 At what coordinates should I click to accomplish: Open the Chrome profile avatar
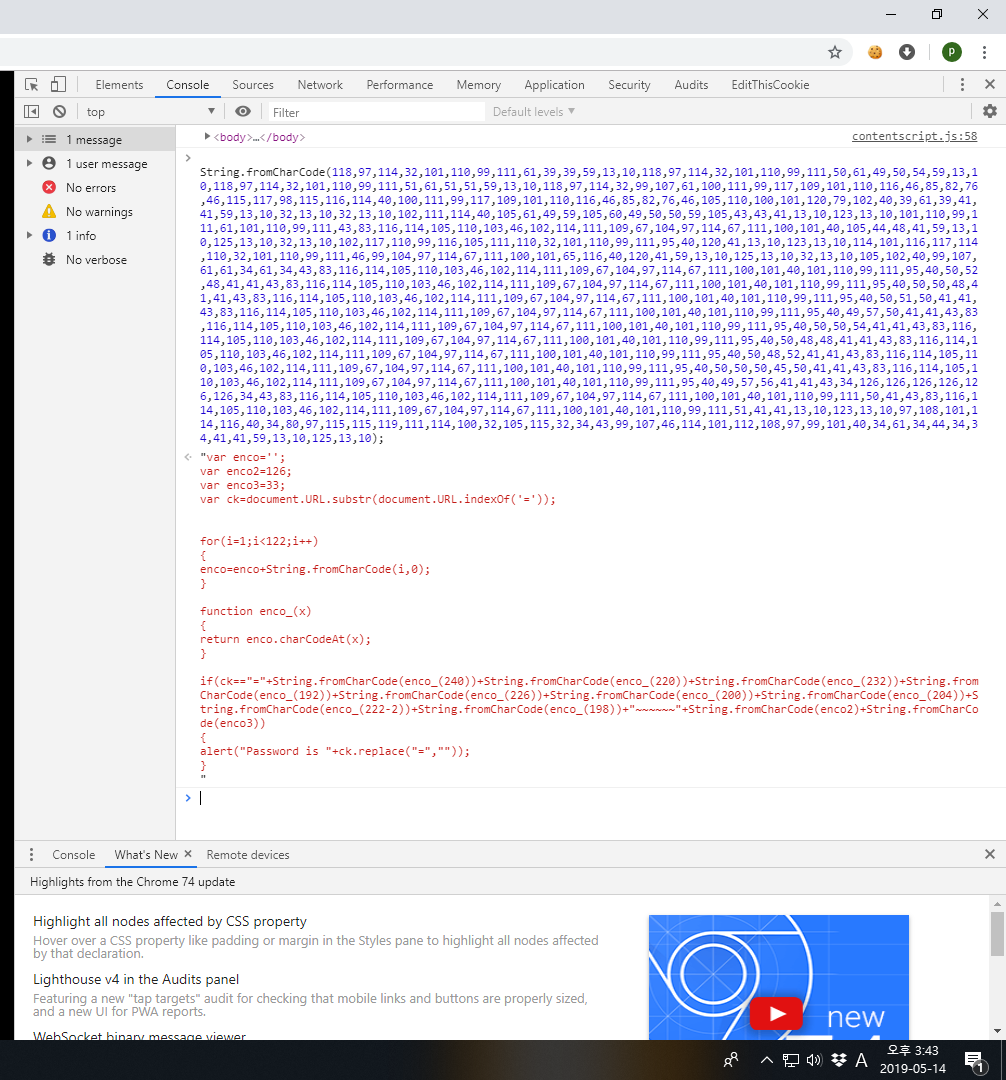coord(952,52)
